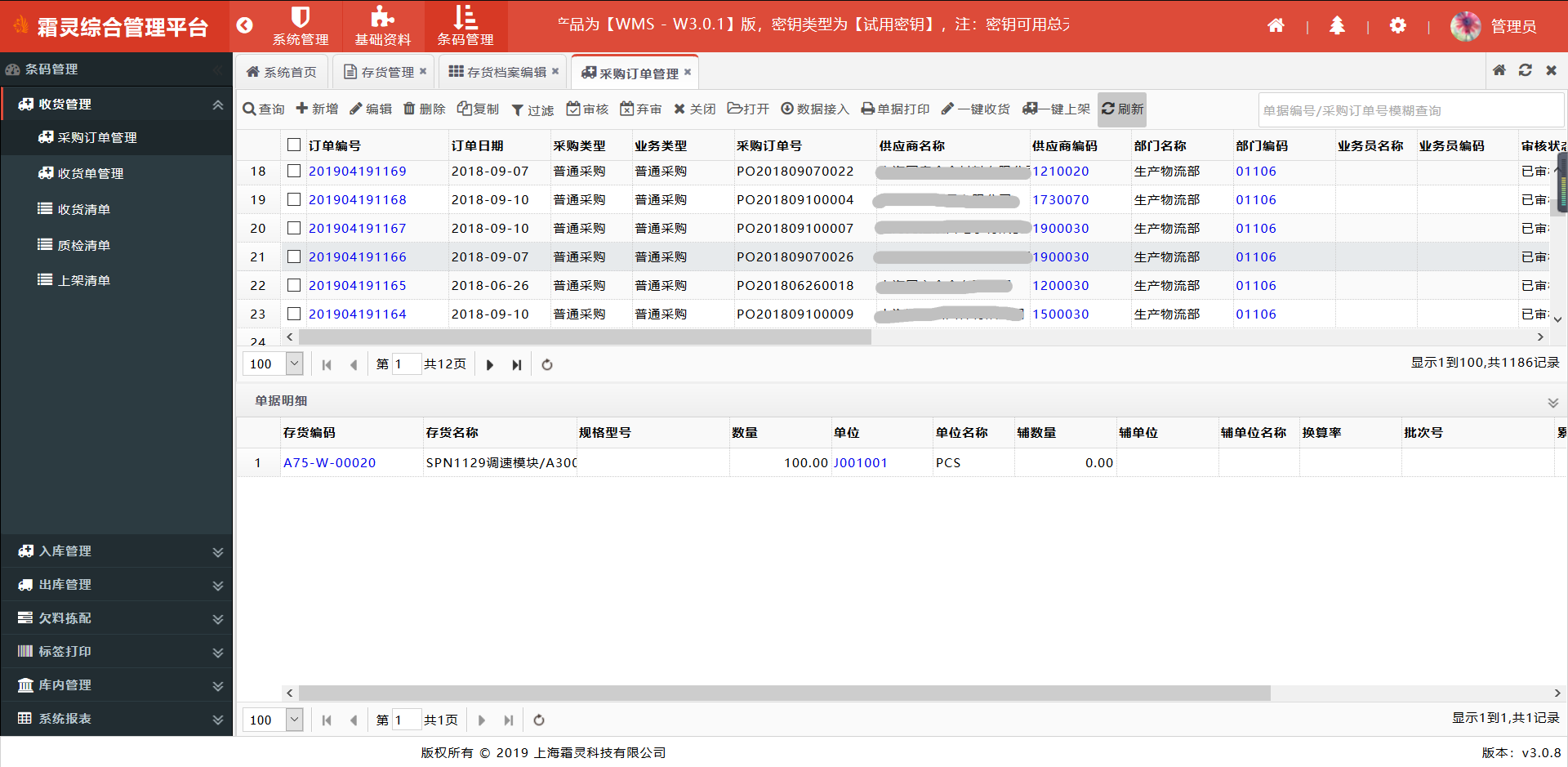This screenshot has height=767, width=1568.
Task: Toggle select-all checkbox in table header
Action: point(294,145)
